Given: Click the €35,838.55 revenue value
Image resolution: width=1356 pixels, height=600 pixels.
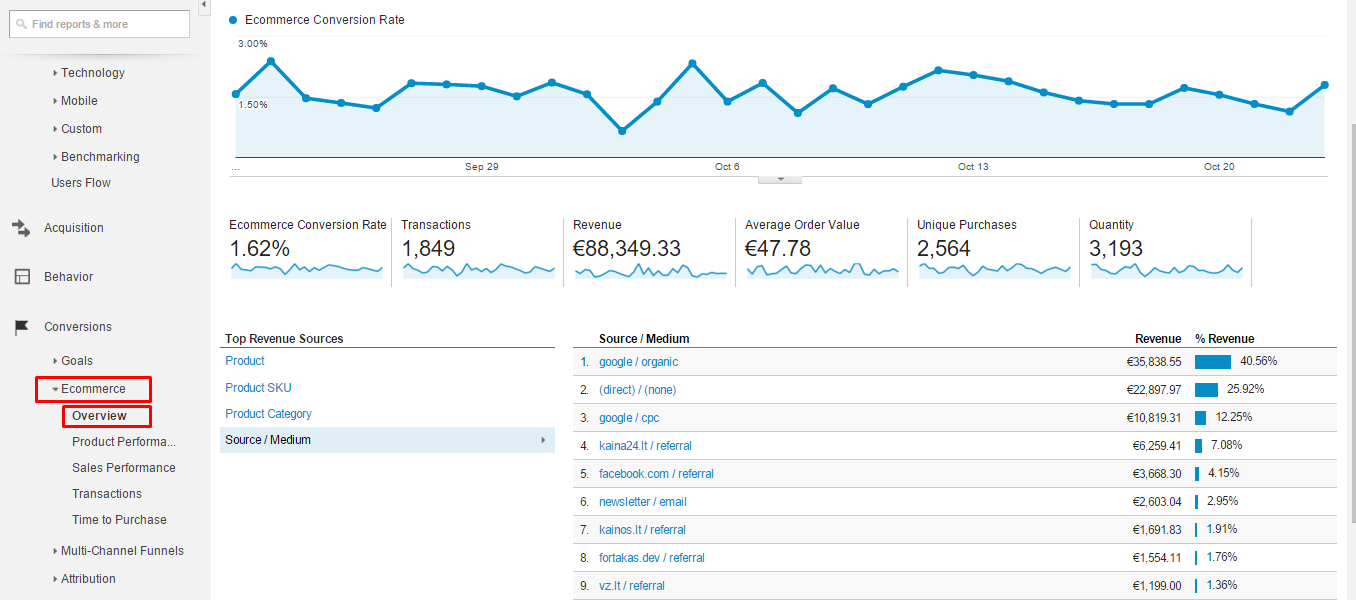Looking at the screenshot, I should coord(1156,362).
